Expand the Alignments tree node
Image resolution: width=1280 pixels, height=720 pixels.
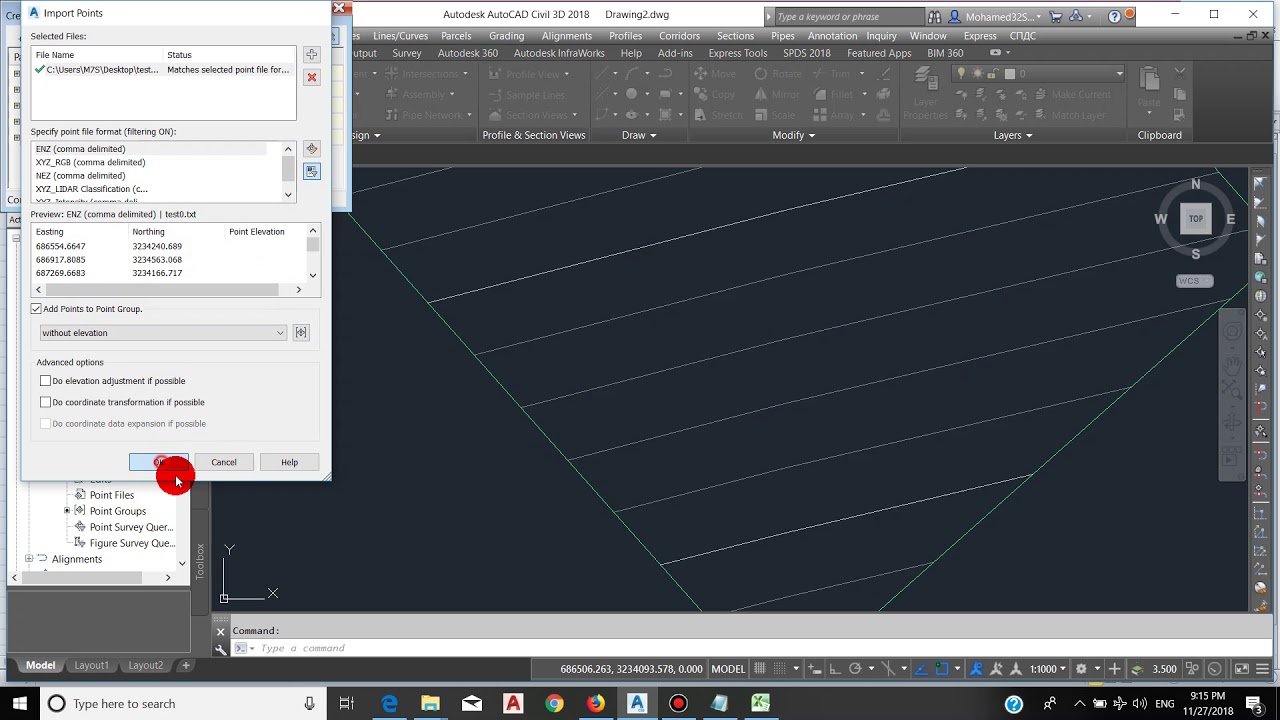click(29, 559)
